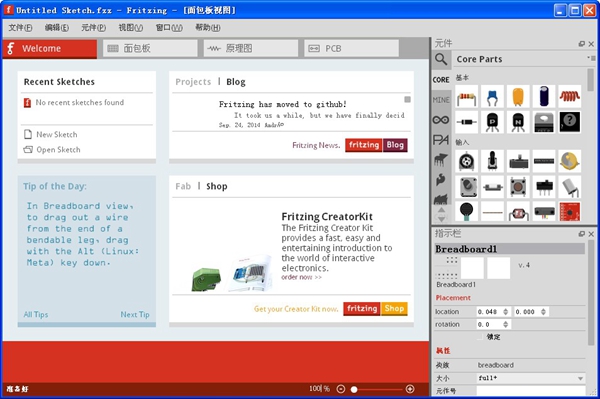Screen dimensions: 600x399
Task: Click the 元件号 part number input field
Action: [531, 391]
